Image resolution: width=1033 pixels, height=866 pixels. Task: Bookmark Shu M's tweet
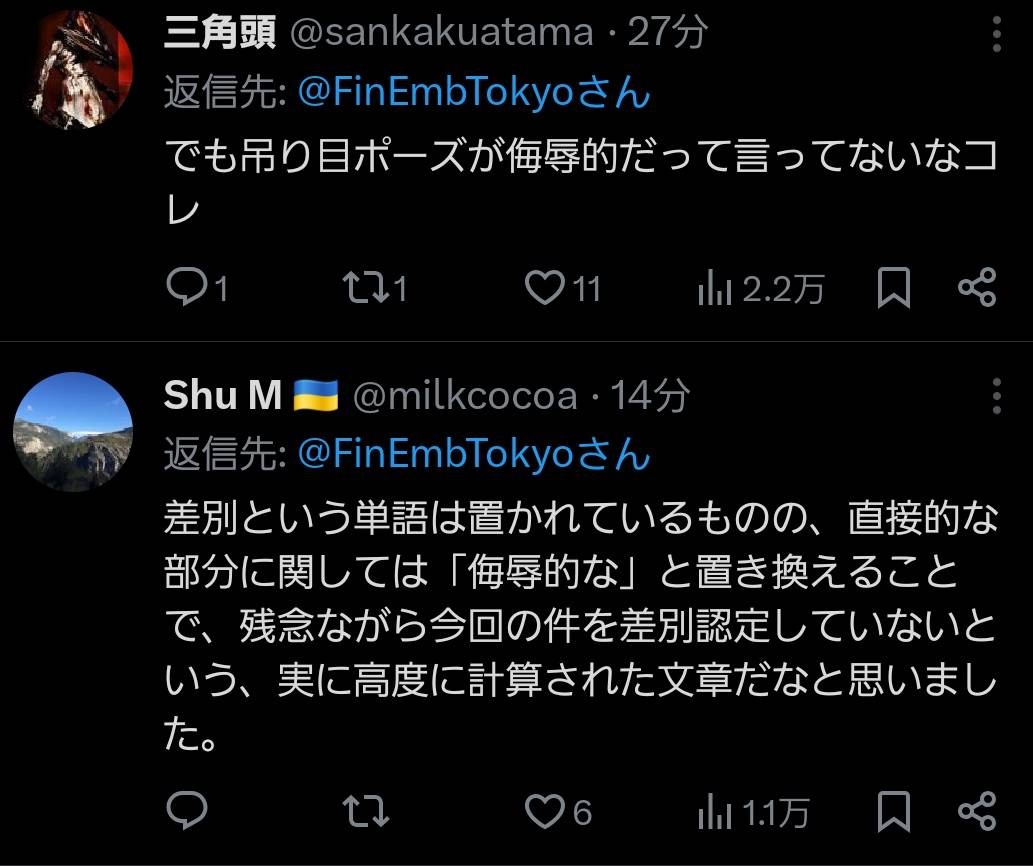tap(893, 811)
